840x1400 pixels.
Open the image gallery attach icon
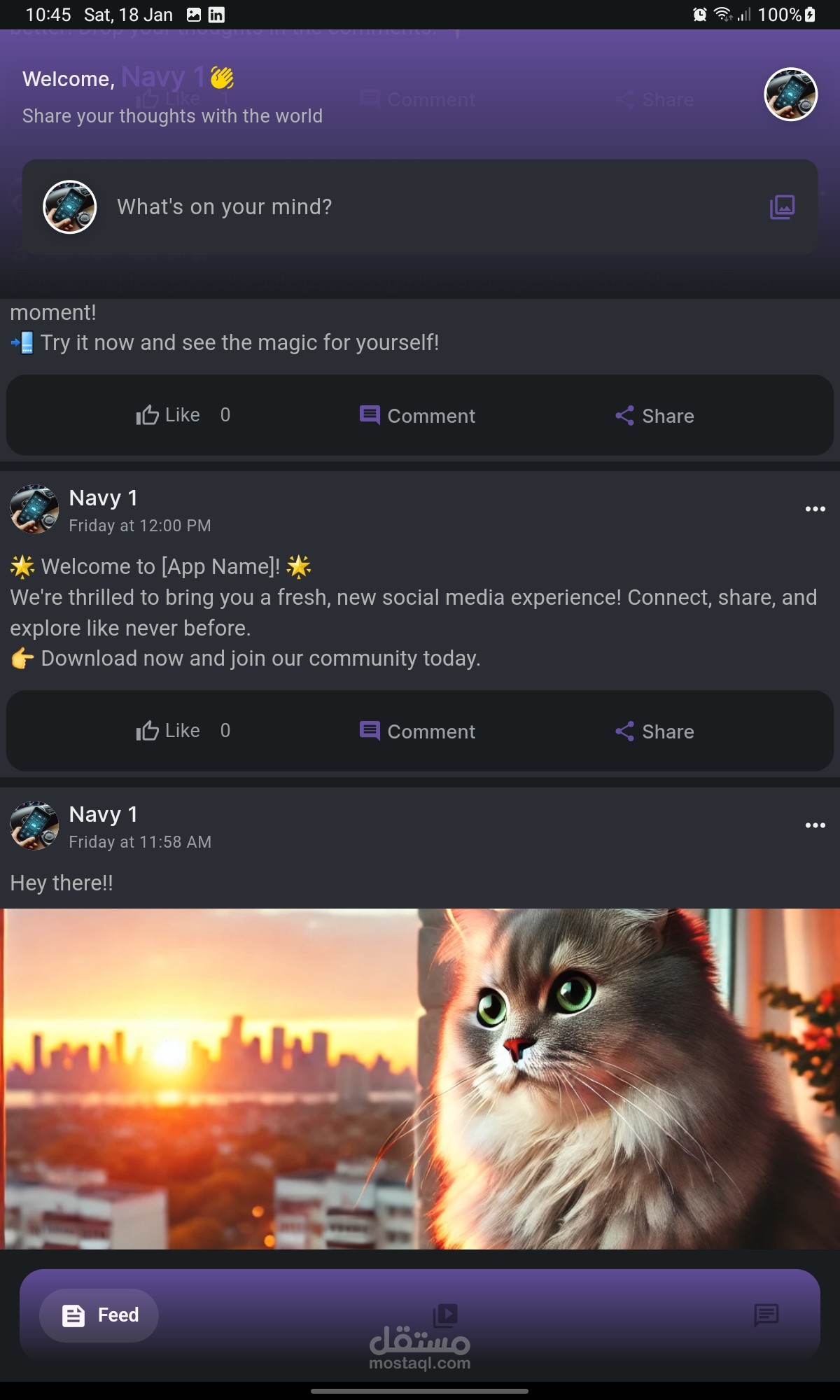point(782,207)
